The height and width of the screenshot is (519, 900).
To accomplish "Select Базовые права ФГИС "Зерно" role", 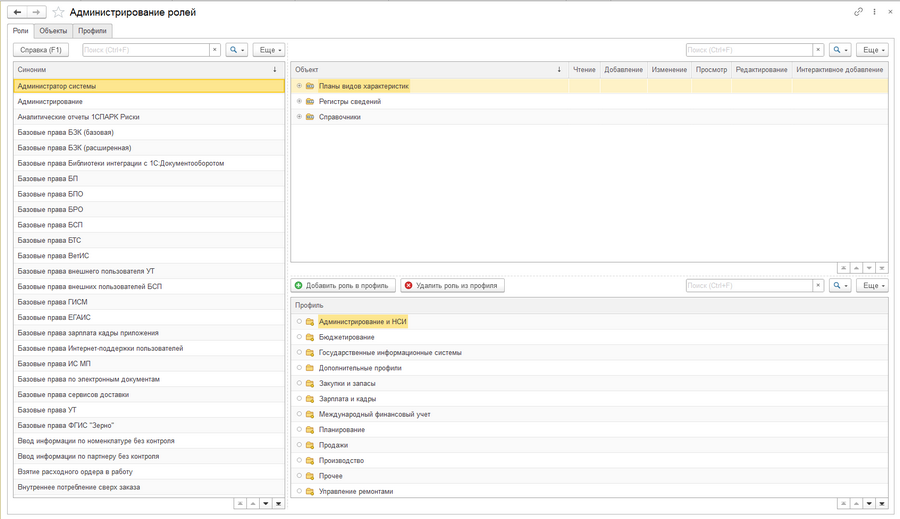I will [149, 425].
